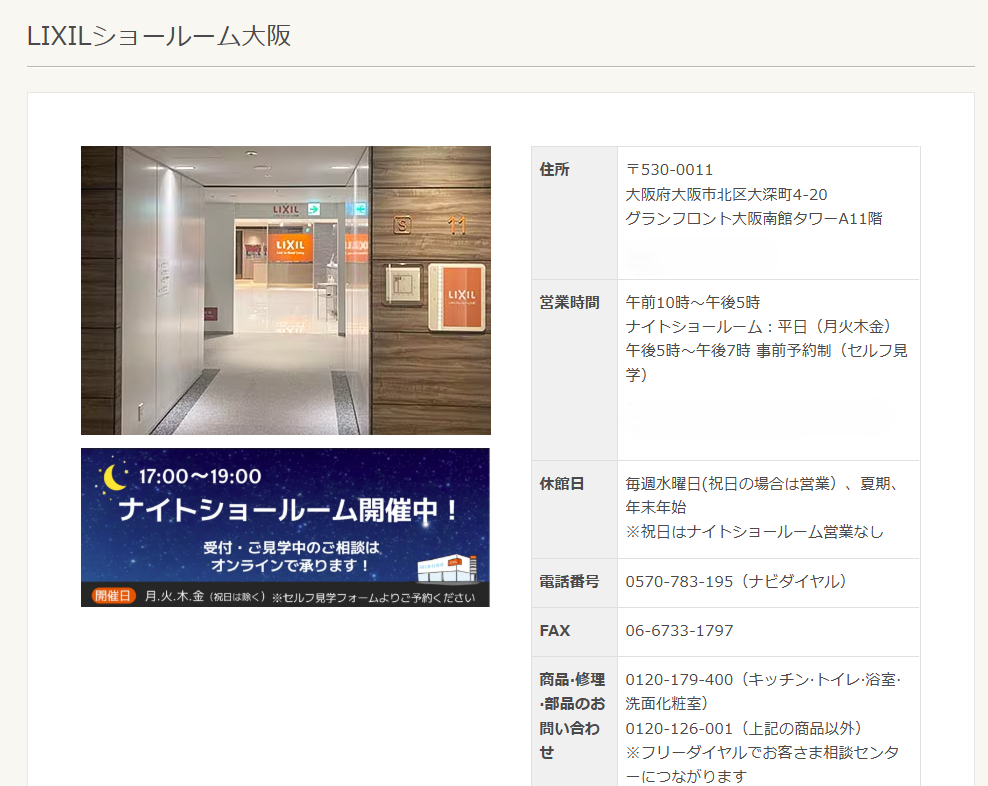Click the orange 開催日 badge in the banner
This screenshot has width=988, height=786.
(113, 596)
